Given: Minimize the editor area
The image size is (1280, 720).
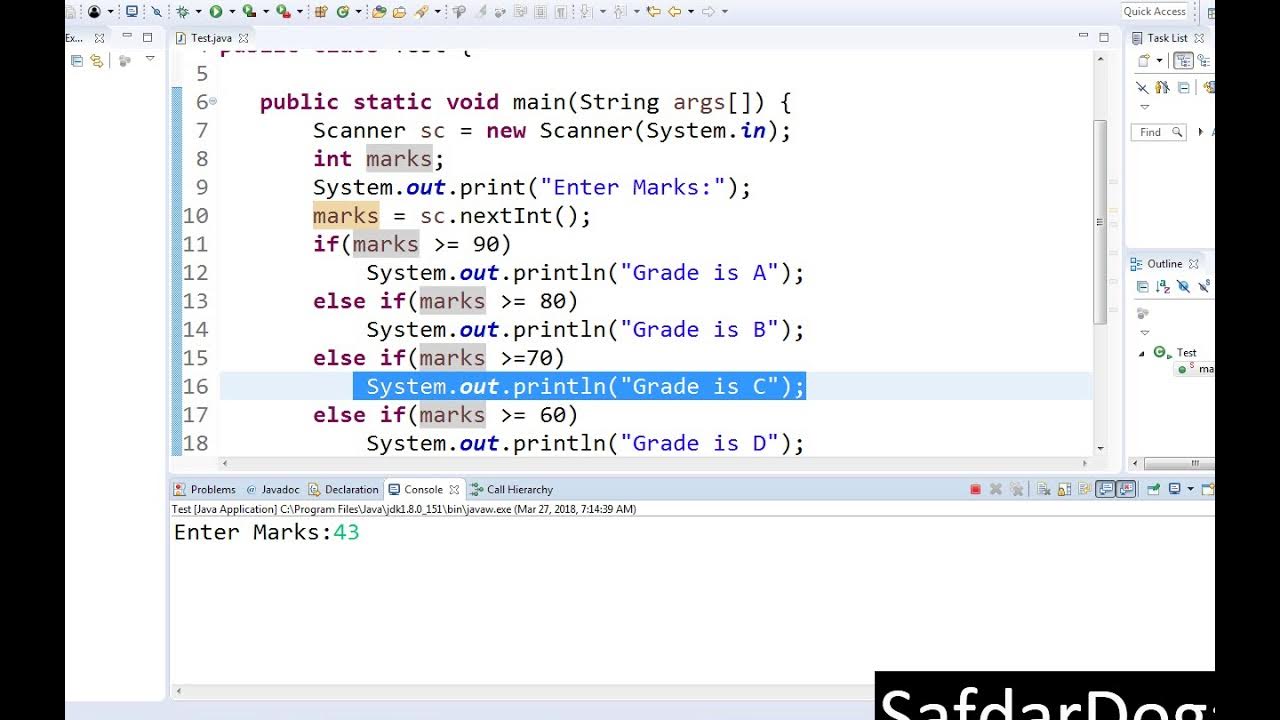Looking at the screenshot, I should click(x=1082, y=37).
